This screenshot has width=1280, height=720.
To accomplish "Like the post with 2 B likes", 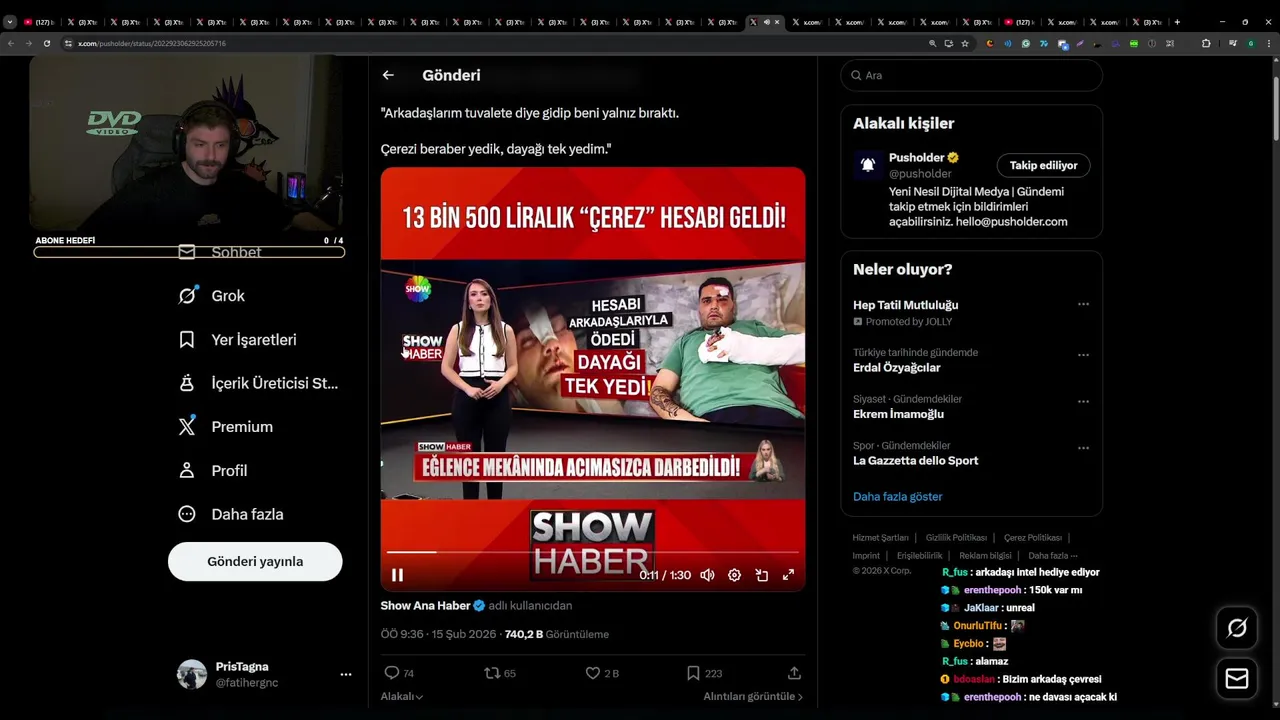I will pyautogui.click(x=602, y=673).
